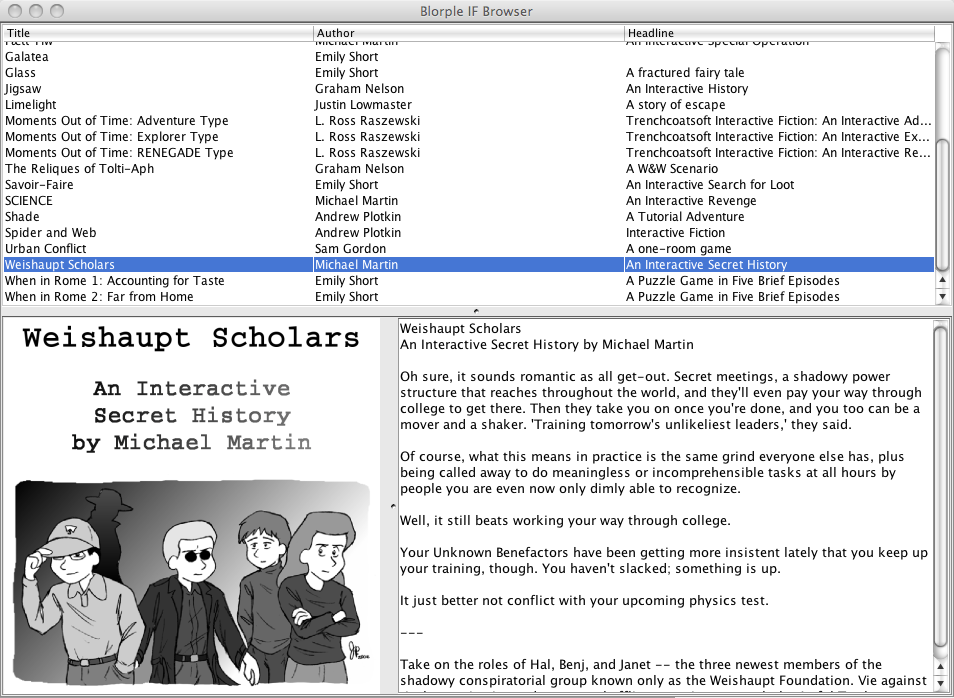Screen dimensions: 954x698
Task: Click the green zoom window button
Action: pos(55,11)
